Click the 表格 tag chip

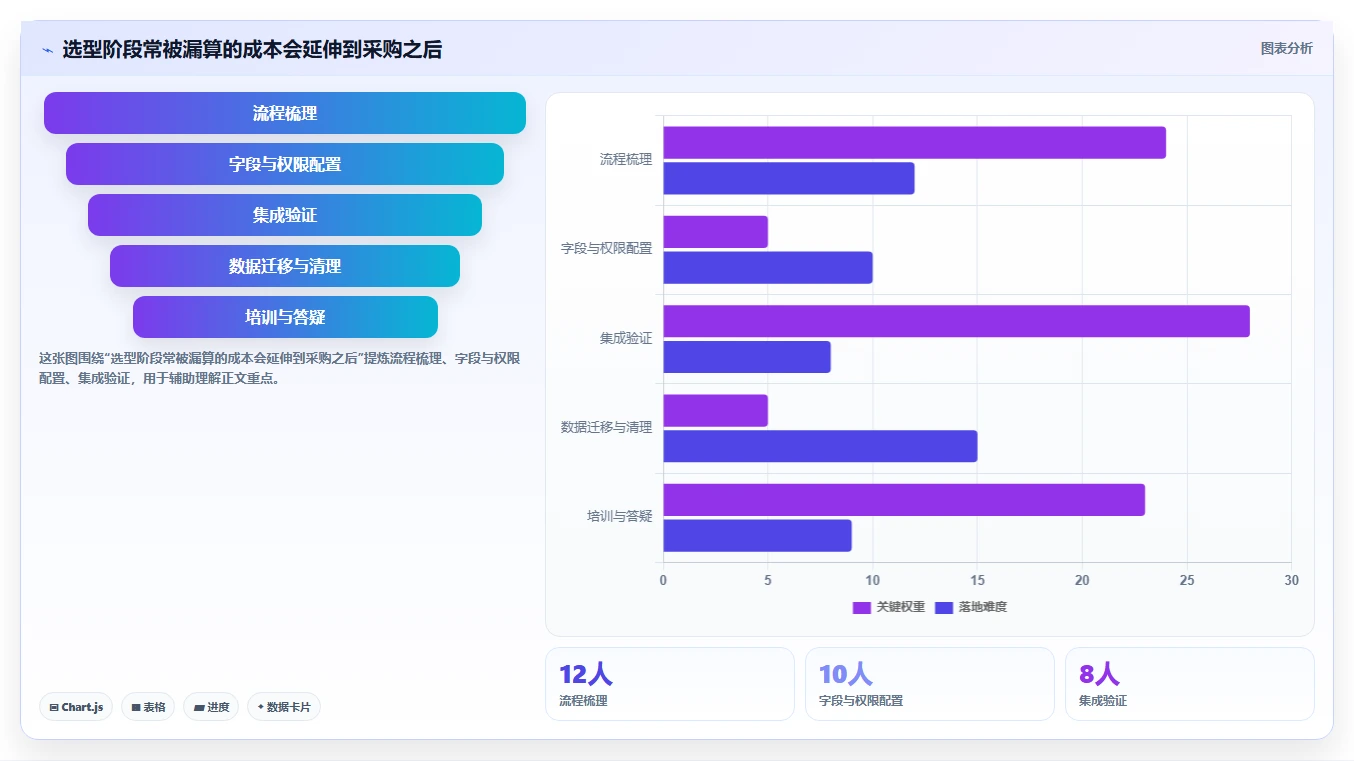(x=148, y=707)
